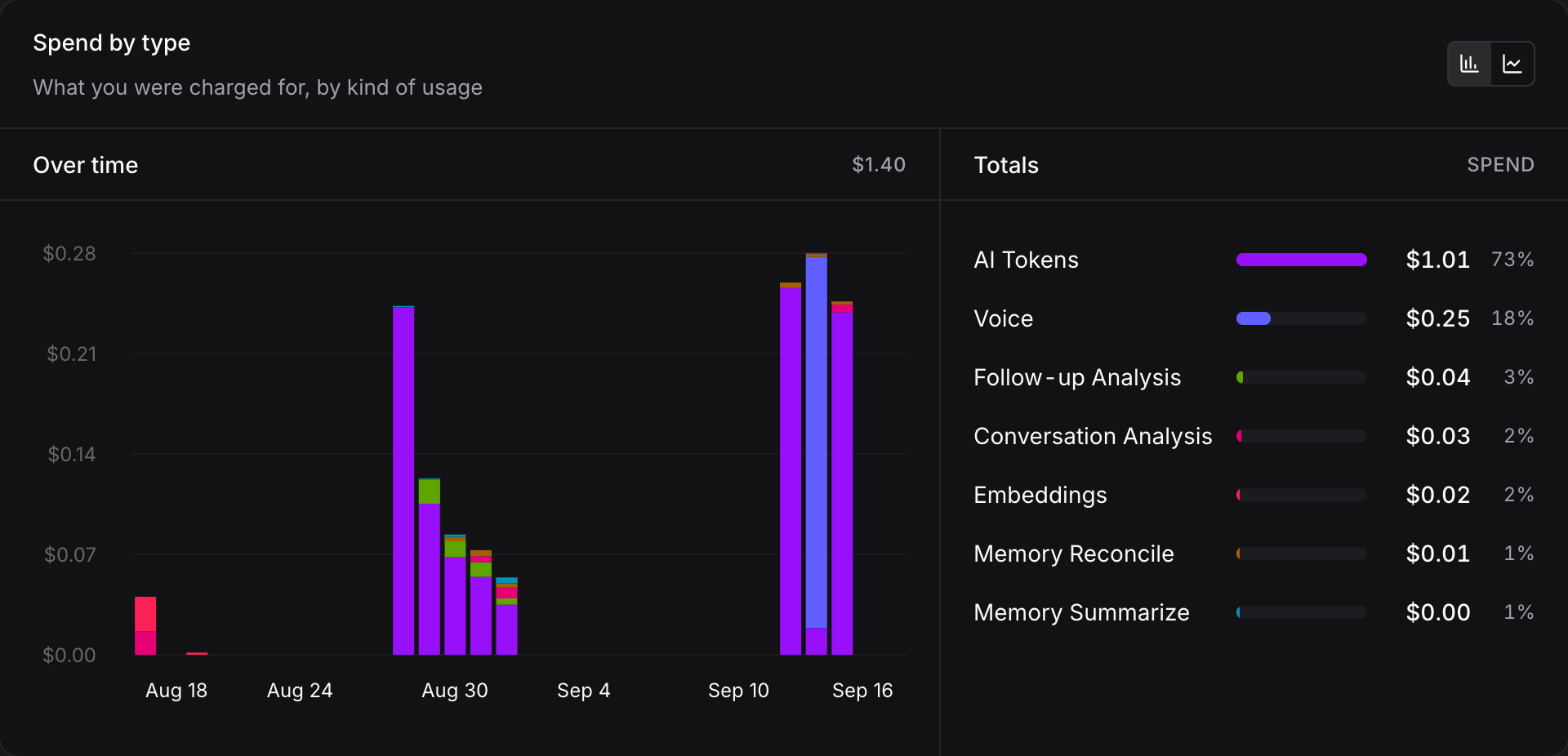This screenshot has height=756, width=1568.
Task: Select the Embeddings row label
Action: (1040, 495)
